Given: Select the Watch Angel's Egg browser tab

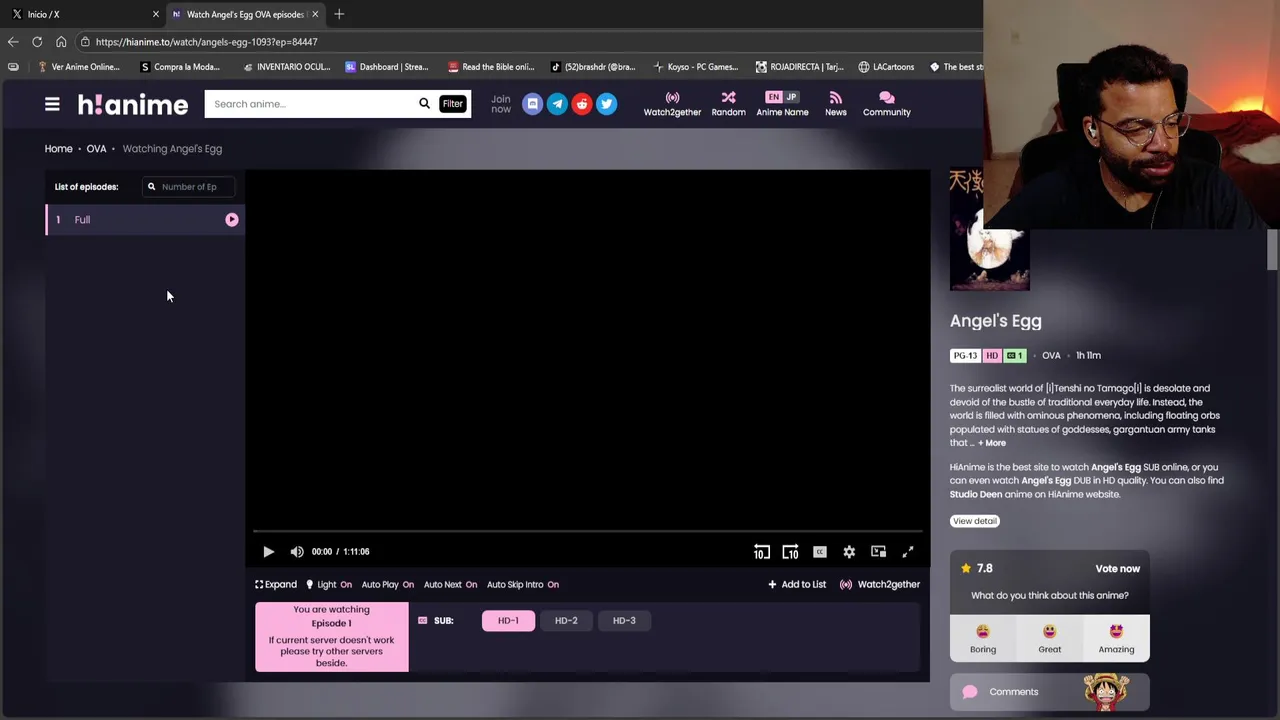Looking at the screenshot, I should (245, 14).
